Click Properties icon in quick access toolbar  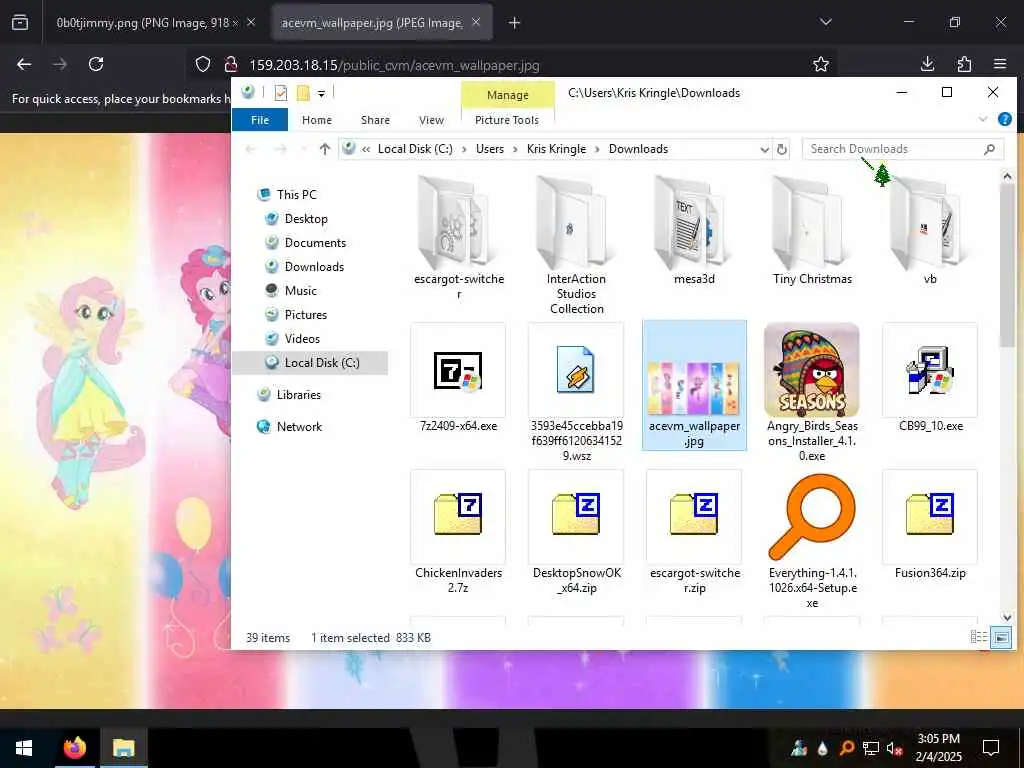(281, 93)
